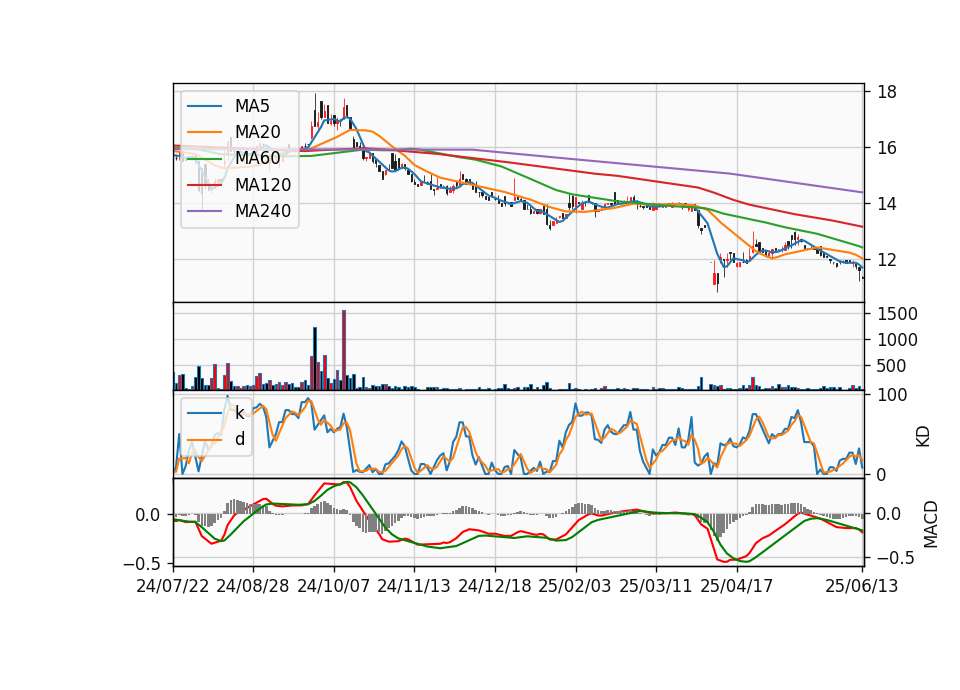This screenshot has height=690, width=960.
Task: Click the MA60 legend label
Action: (x=257, y=158)
